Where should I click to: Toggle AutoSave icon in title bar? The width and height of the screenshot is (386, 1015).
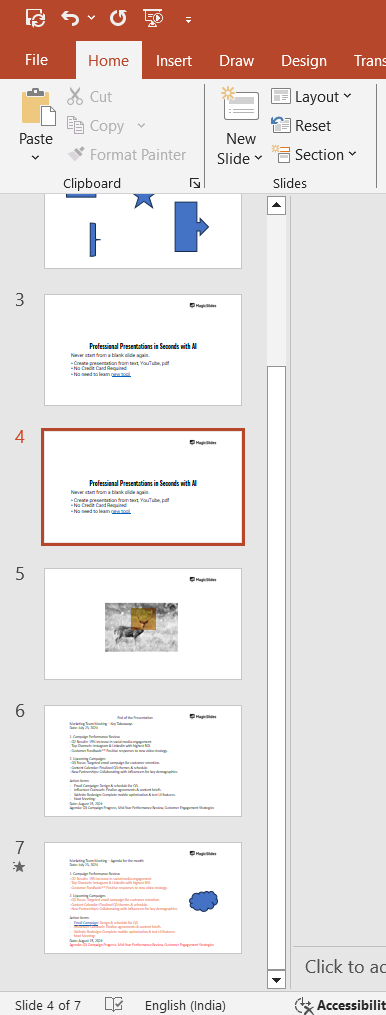click(x=35, y=18)
